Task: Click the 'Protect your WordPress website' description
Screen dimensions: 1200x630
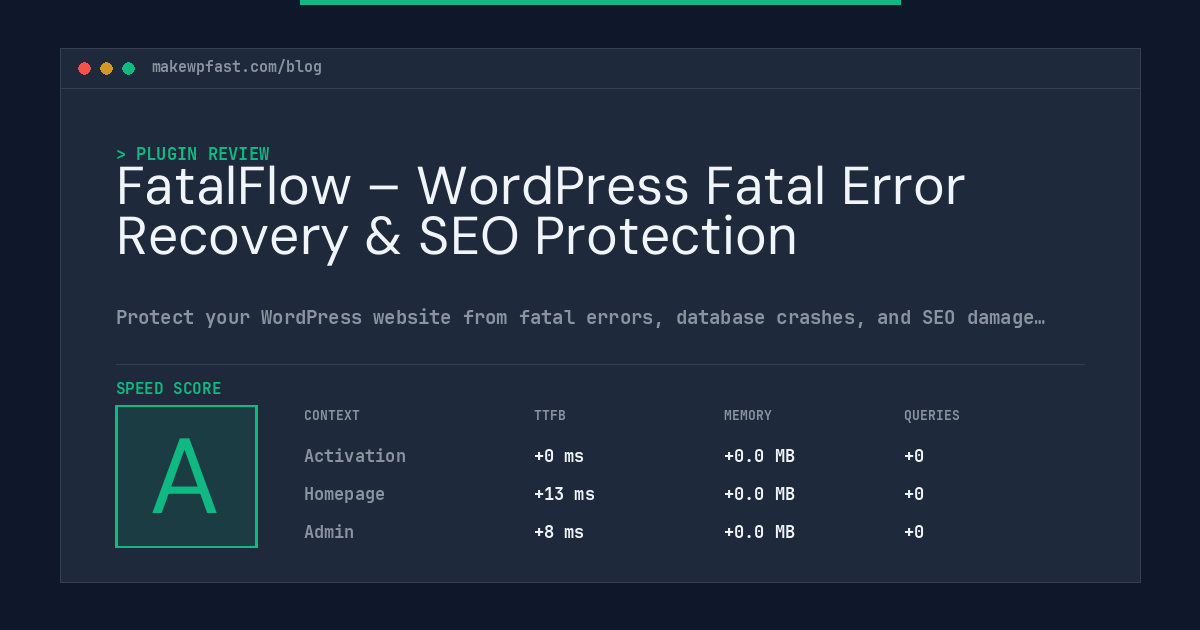Action: point(581,318)
